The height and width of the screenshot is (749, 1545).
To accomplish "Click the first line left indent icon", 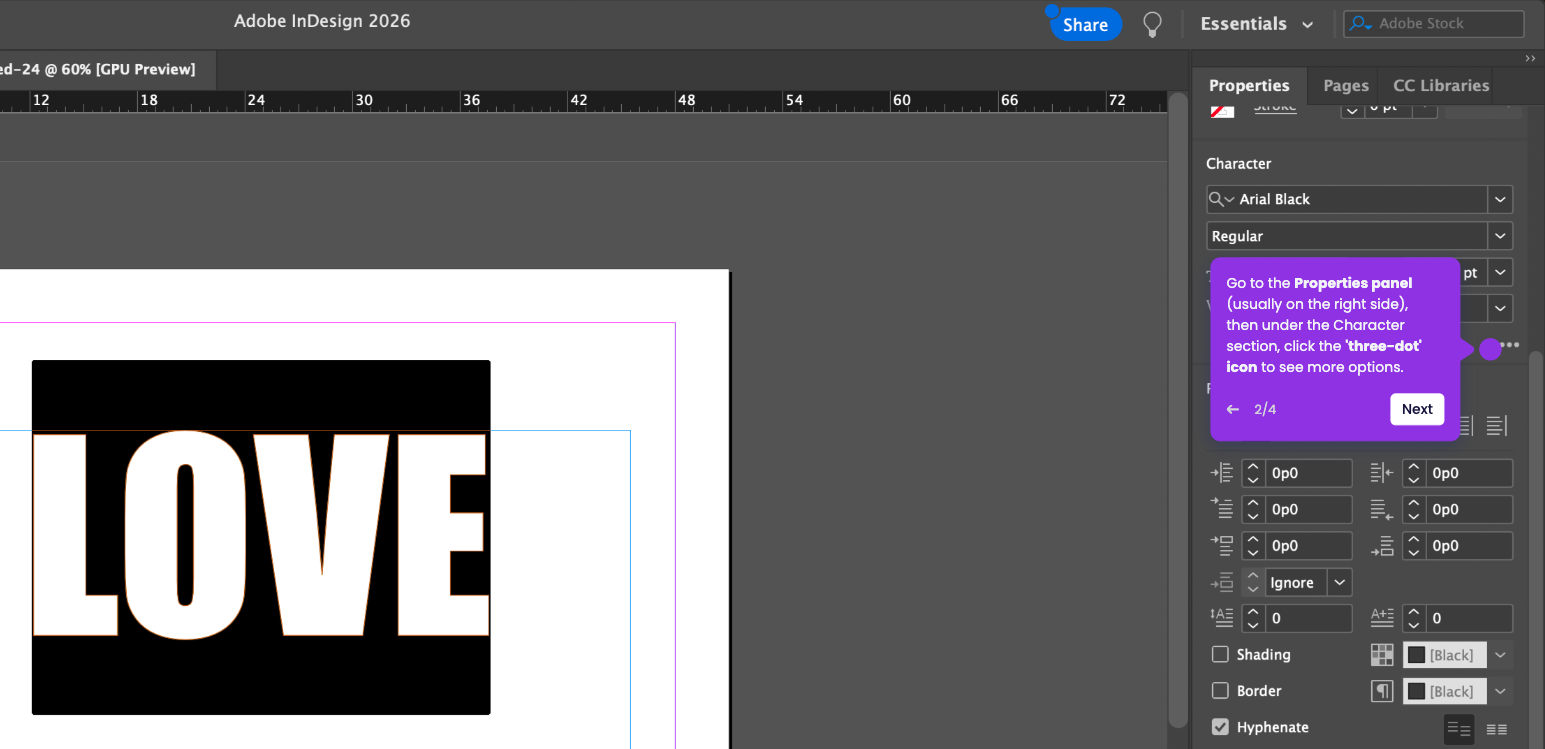I will click(1222, 509).
